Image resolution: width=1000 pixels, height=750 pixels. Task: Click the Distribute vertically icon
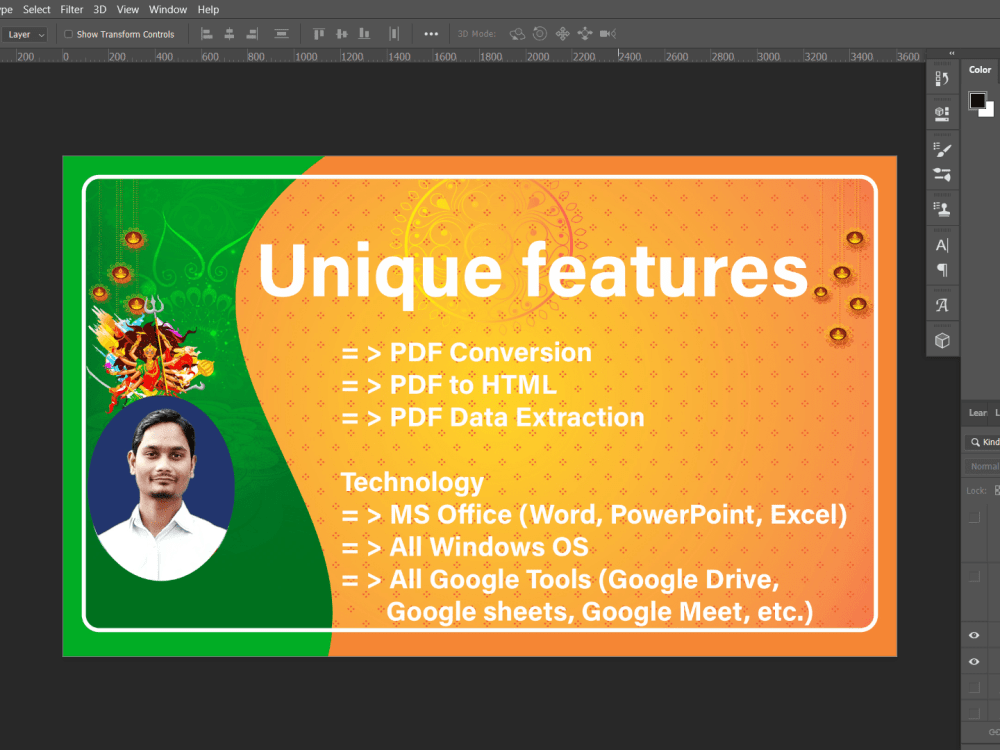tap(281, 34)
